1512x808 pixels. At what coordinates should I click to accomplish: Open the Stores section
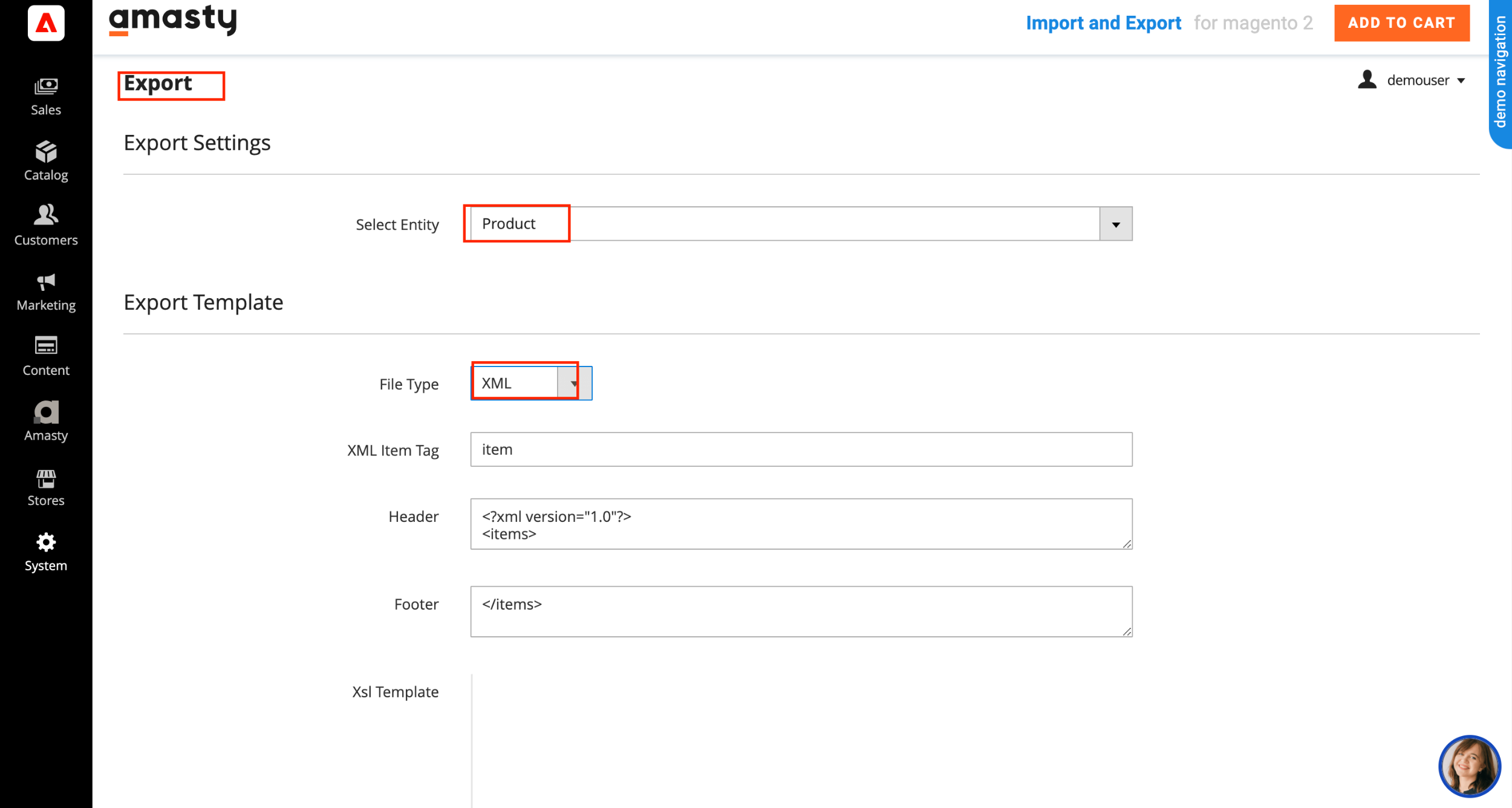[46, 484]
